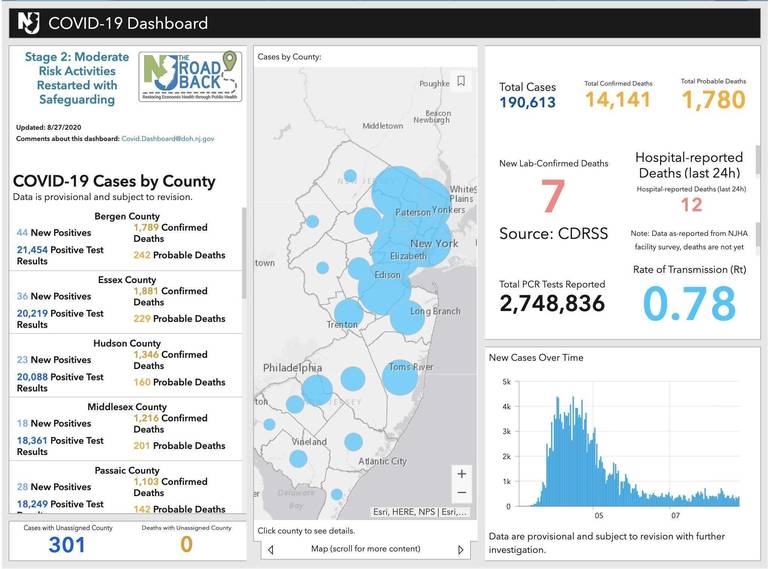Select the Essex County list entry
Viewport: 770px width, 569px height.
(126, 302)
